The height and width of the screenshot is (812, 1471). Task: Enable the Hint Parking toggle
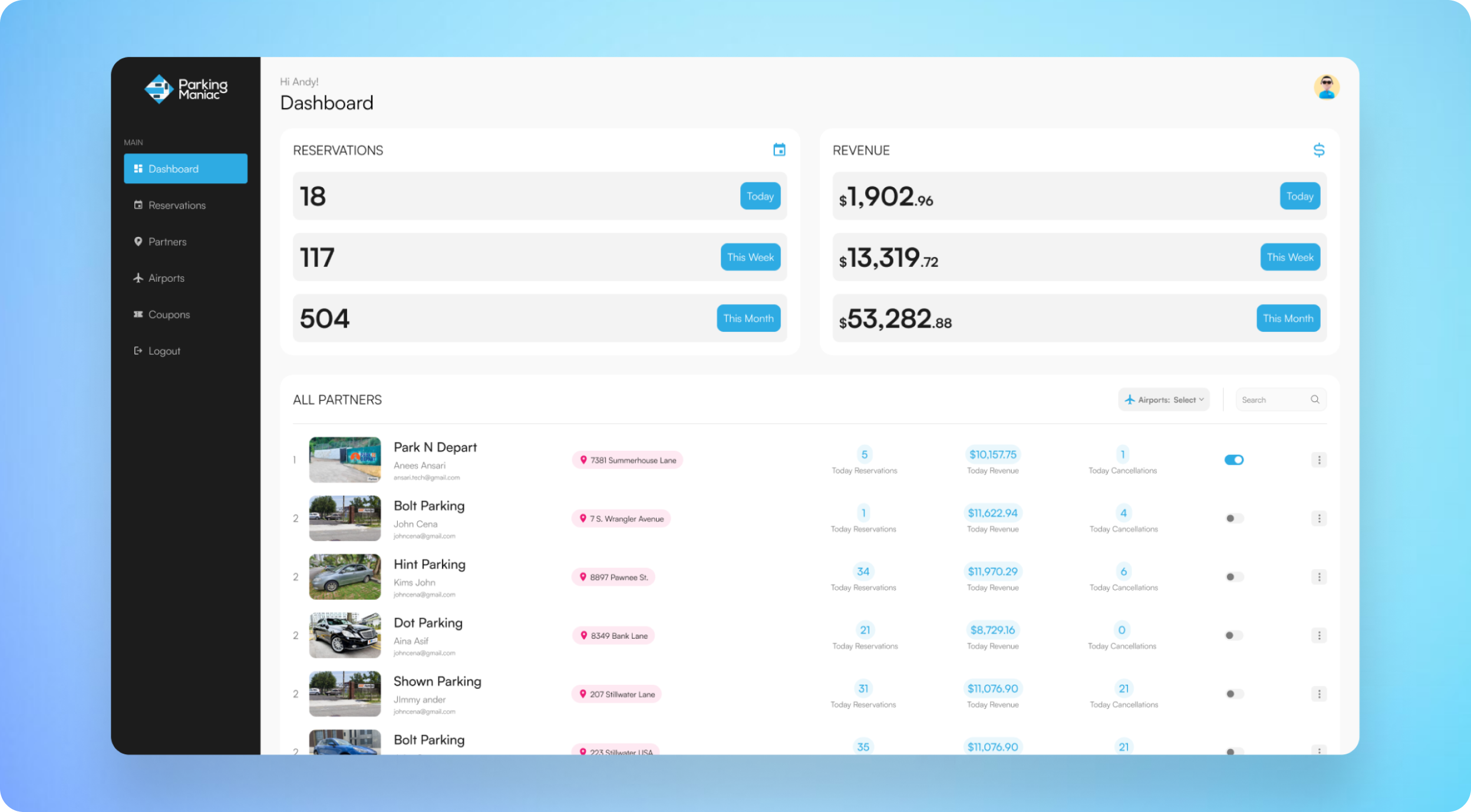(x=1234, y=577)
